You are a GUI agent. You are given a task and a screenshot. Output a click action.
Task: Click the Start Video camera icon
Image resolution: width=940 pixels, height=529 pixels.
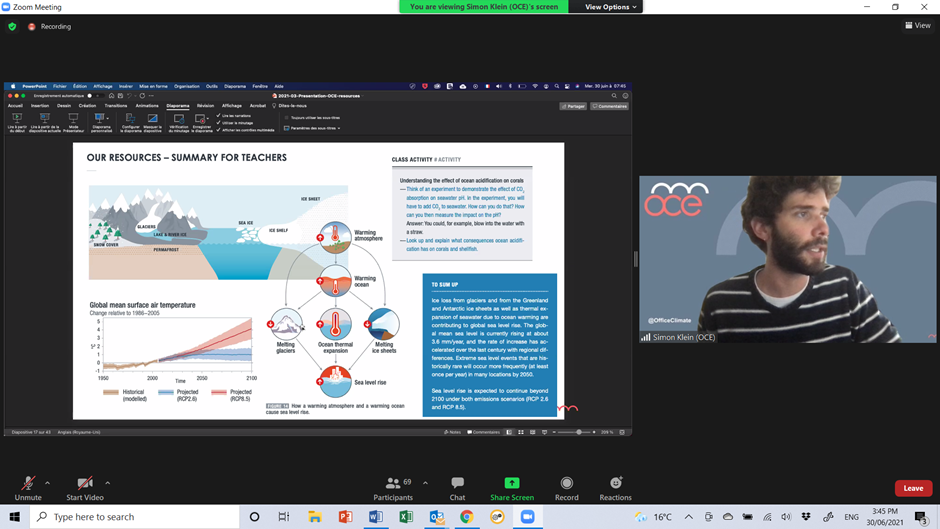[x=85, y=484]
